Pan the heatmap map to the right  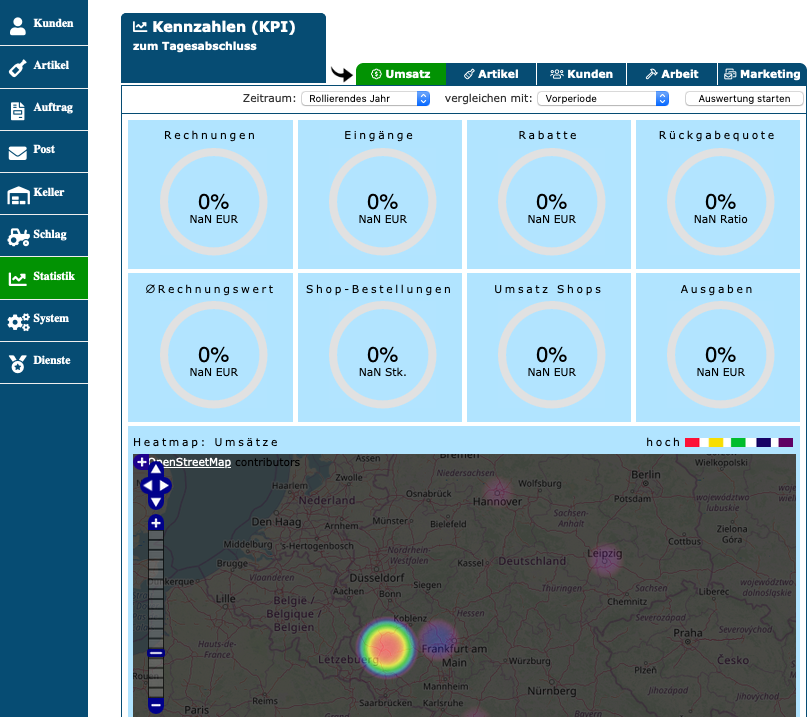pos(166,486)
